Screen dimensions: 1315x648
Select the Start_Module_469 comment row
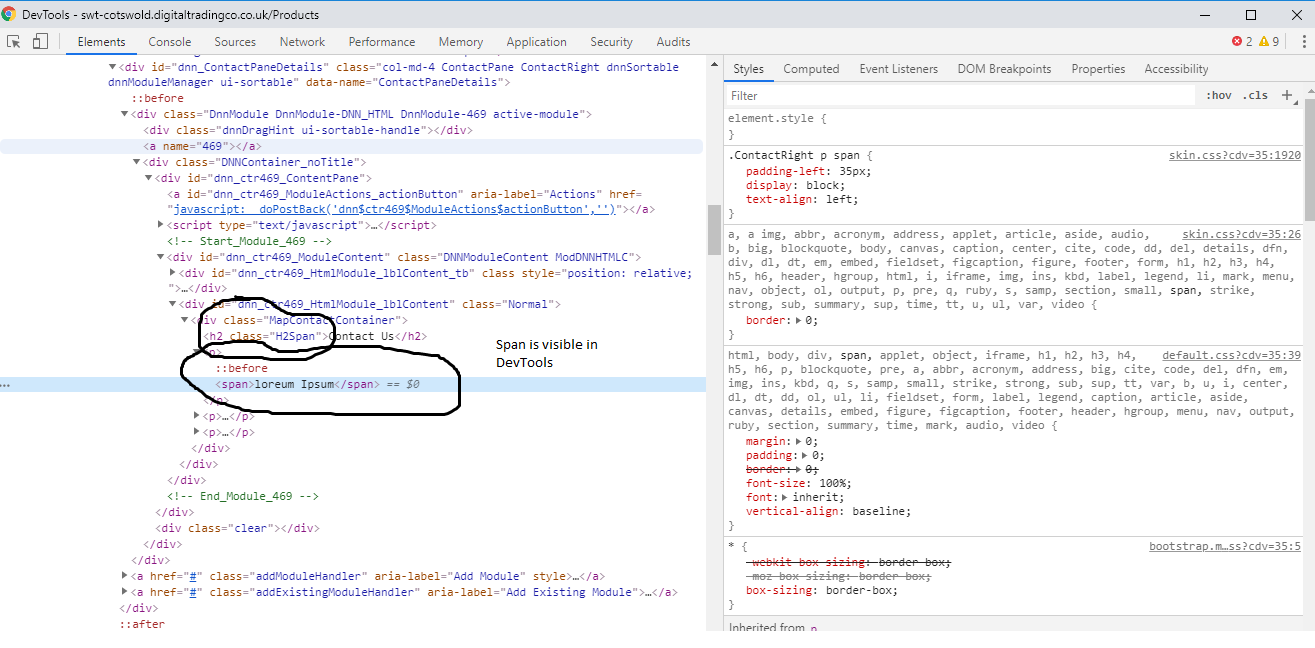point(249,241)
